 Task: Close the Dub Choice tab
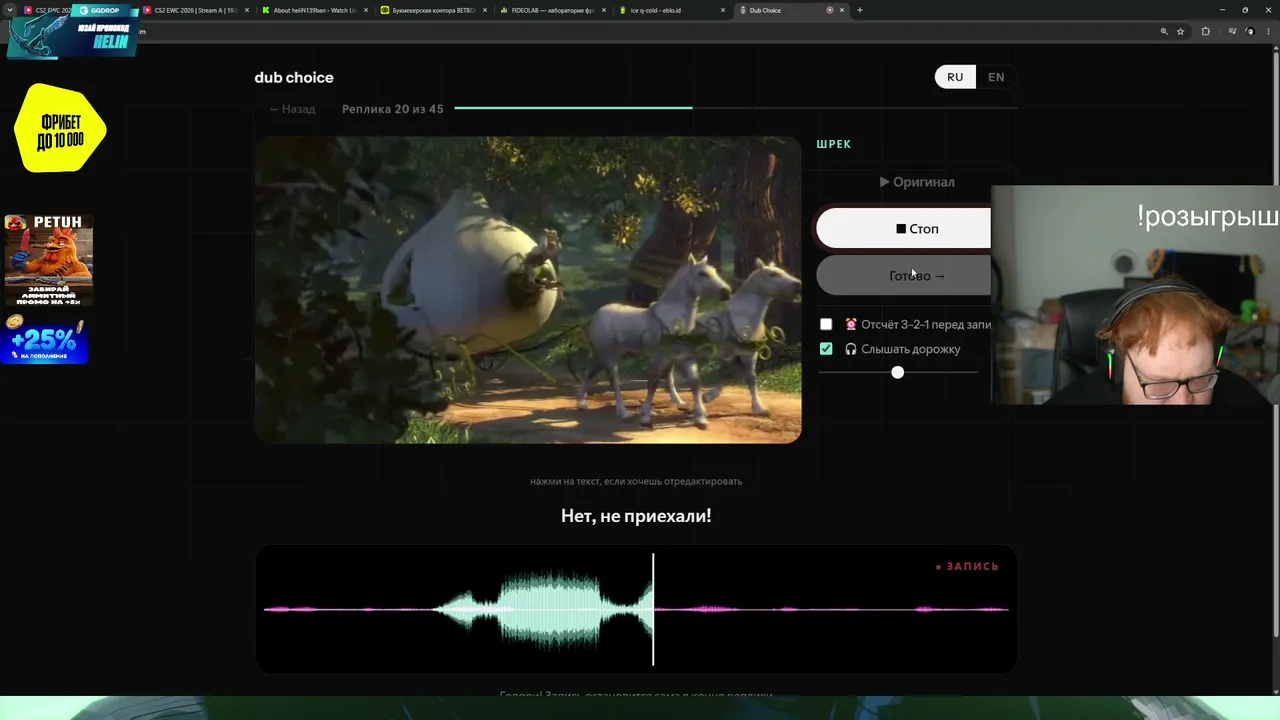842,10
